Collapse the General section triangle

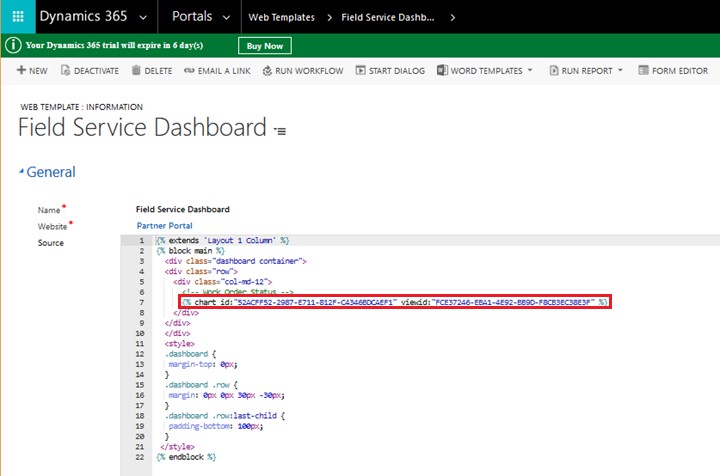[21, 171]
